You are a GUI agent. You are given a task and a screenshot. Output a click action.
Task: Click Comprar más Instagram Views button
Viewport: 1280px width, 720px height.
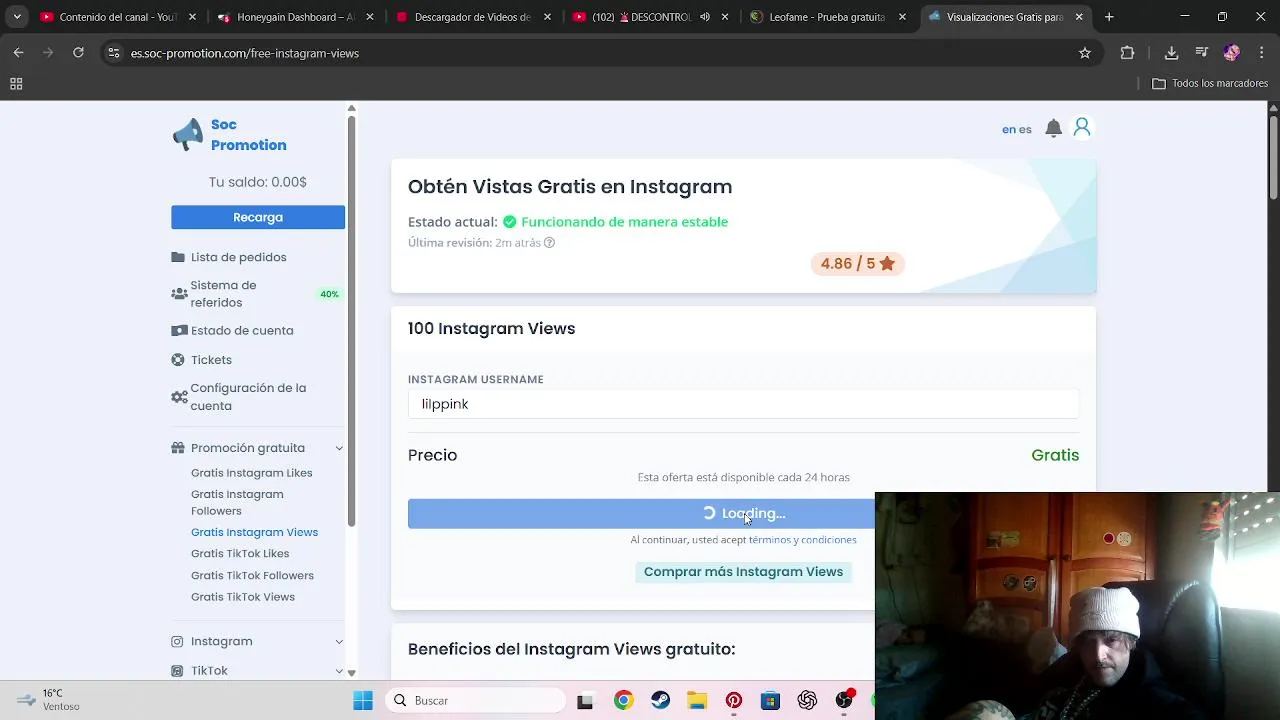743,572
